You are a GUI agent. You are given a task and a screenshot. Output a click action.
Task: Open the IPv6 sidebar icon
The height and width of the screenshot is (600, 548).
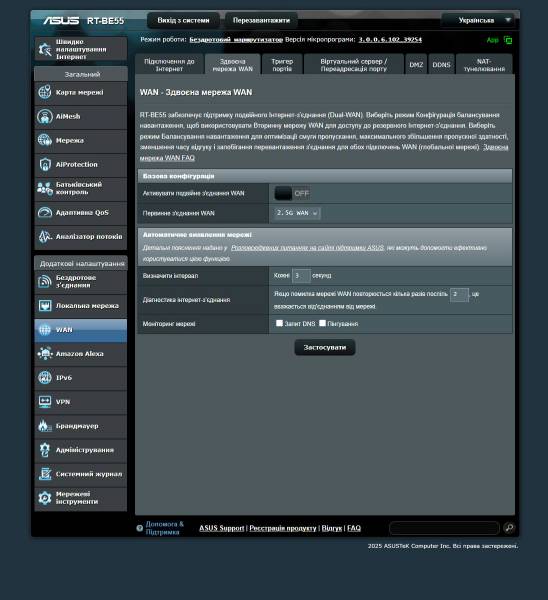[x=45, y=378]
